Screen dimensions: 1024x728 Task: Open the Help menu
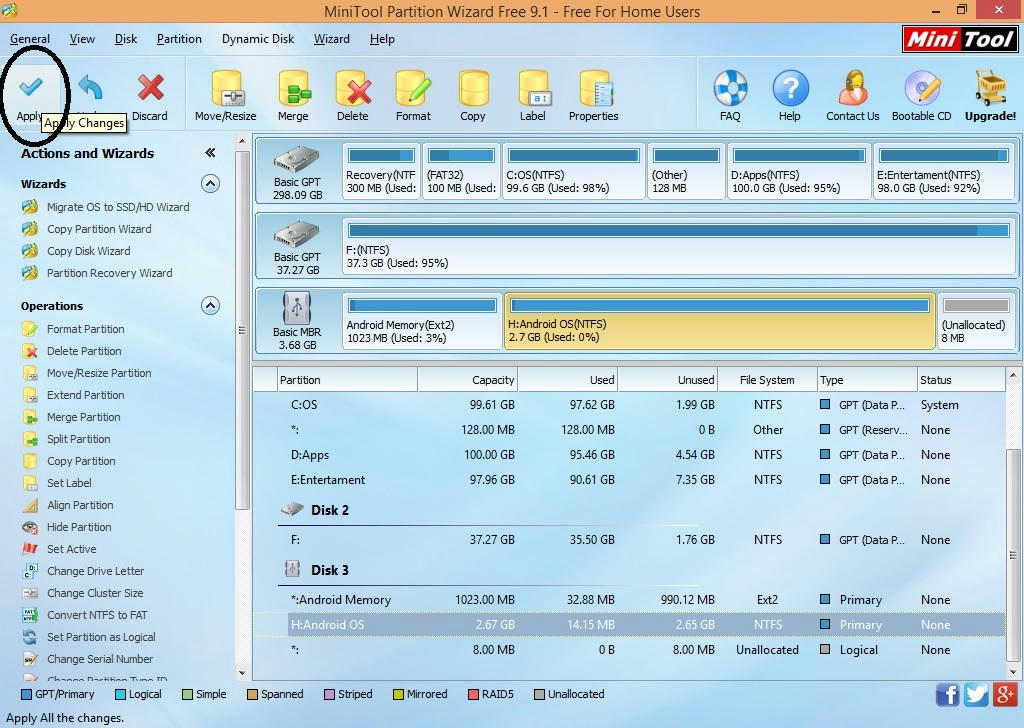pyautogui.click(x=382, y=39)
